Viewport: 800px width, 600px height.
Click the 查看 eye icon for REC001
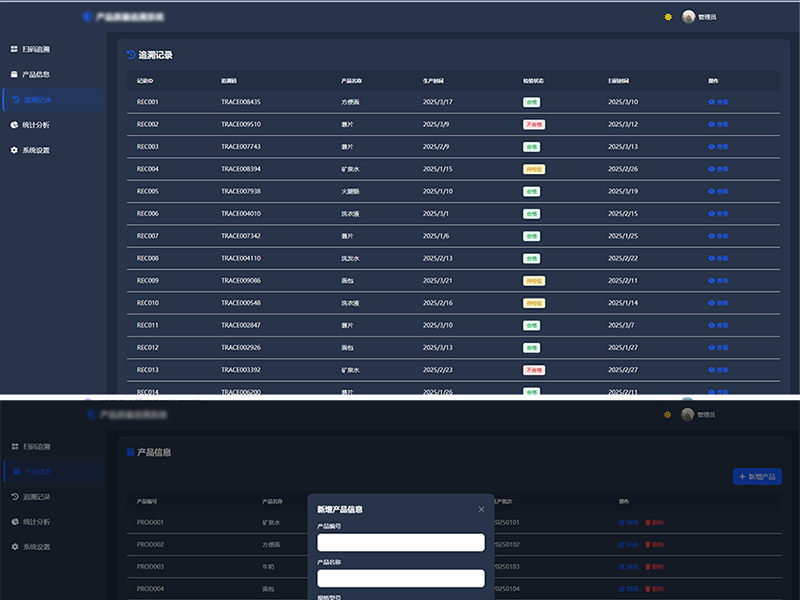tap(712, 102)
